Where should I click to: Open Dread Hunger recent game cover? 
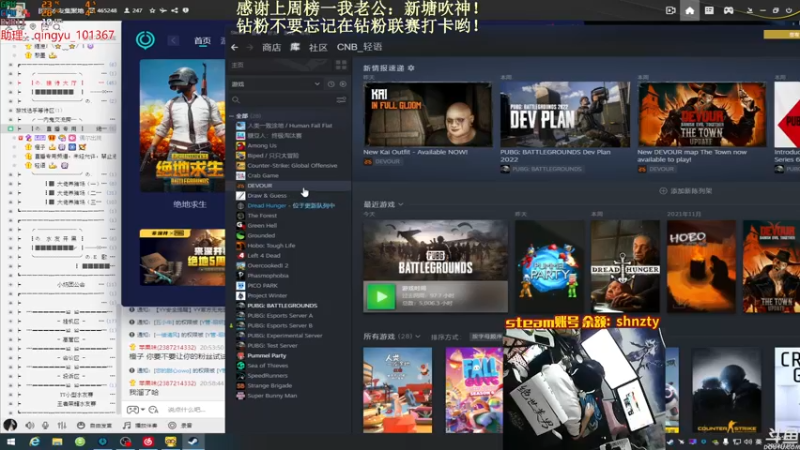coord(625,266)
